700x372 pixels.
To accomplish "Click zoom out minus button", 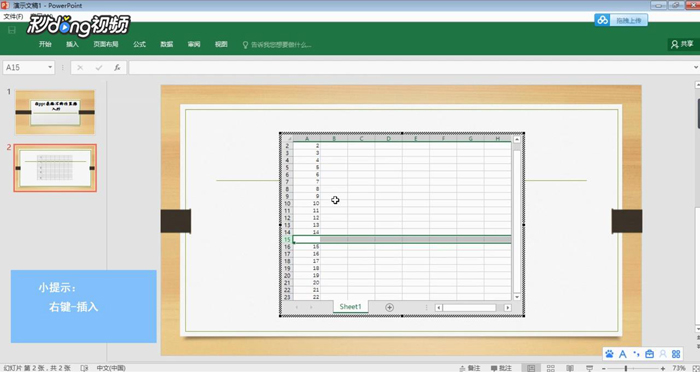I will tap(603, 368).
